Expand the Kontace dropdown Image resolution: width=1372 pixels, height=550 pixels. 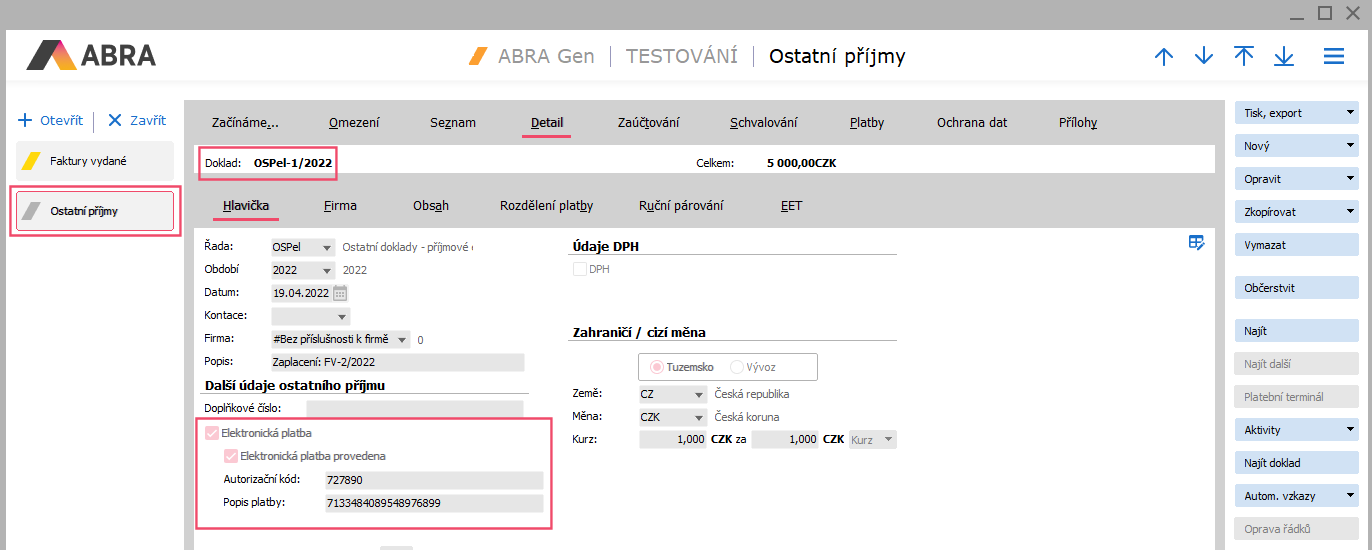click(328, 316)
